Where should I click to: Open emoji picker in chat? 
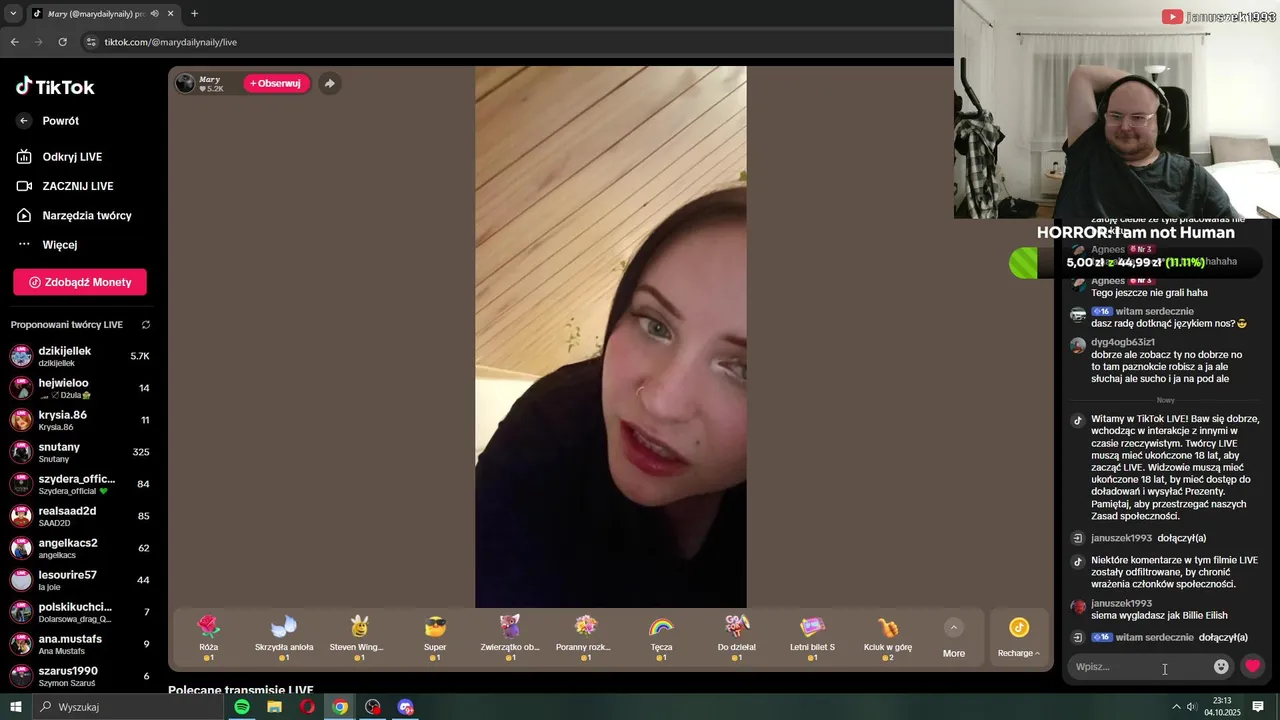click(x=1221, y=666)
